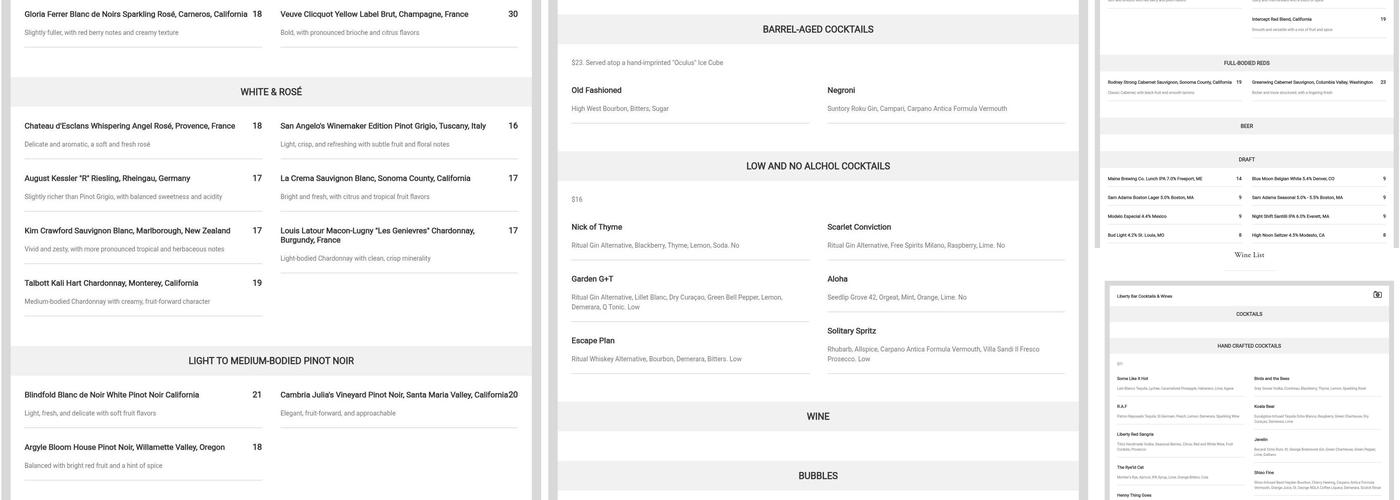This screenshot has width=1400, height=500.
Task: Click the LOW AND NO ALCHOL COCKTAILS header
Action: pyautogui.click(x=818, y=166)
